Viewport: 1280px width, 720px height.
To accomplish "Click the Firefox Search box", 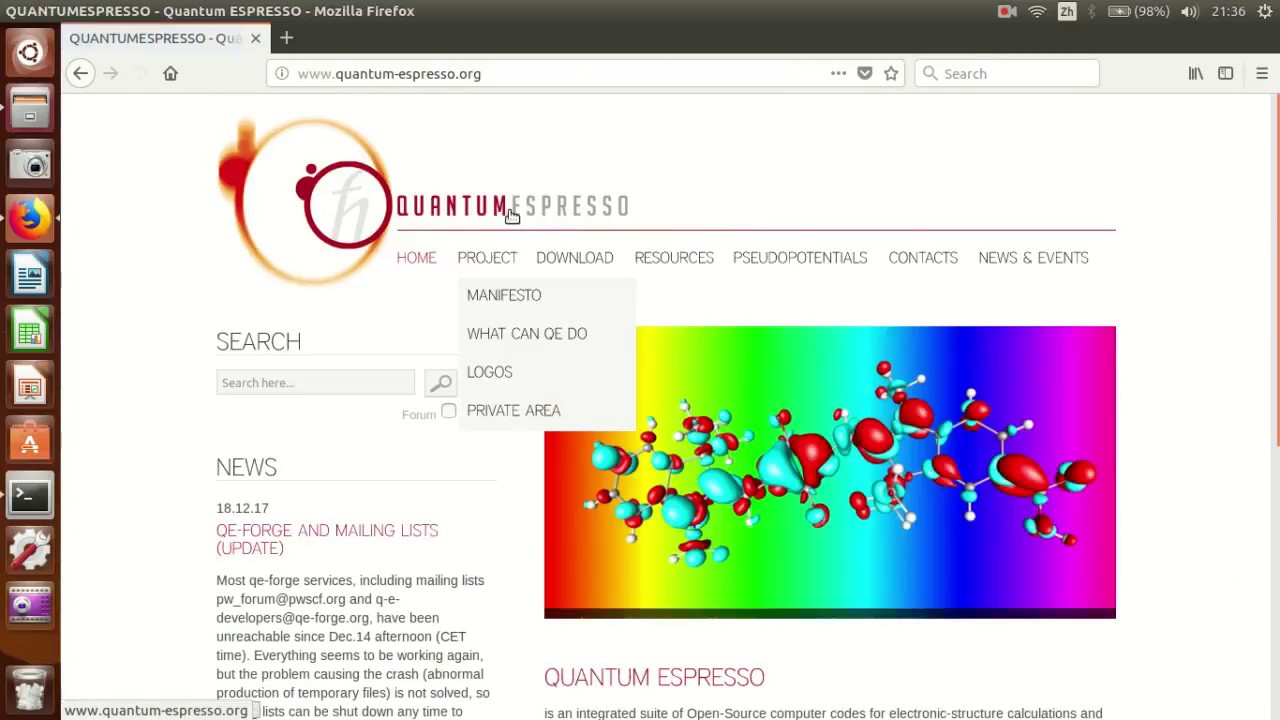I will tap(1007, 73).
